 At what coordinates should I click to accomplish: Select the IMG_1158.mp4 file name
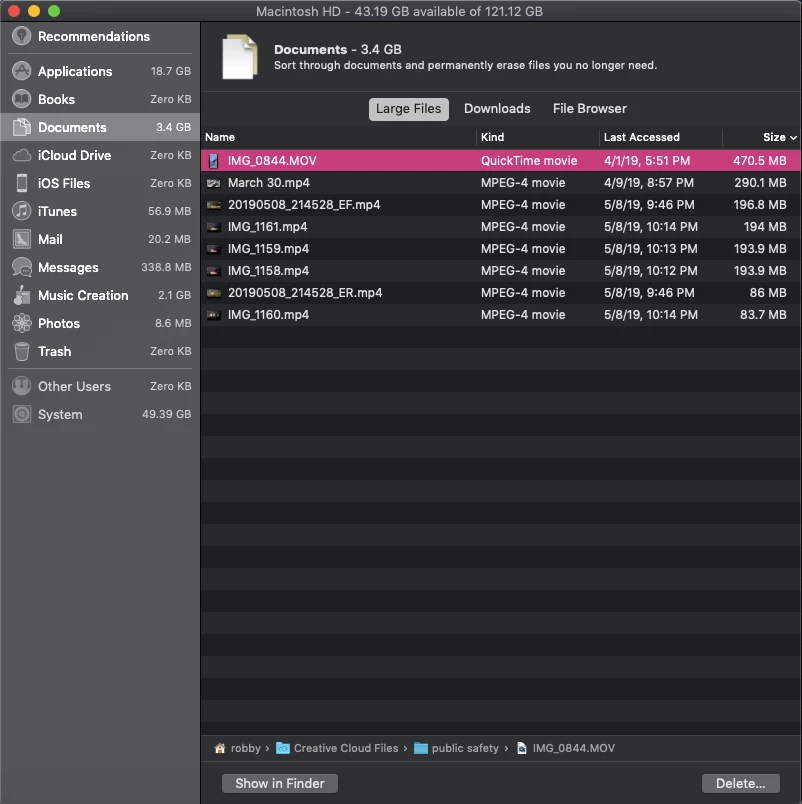coord(268,271)
